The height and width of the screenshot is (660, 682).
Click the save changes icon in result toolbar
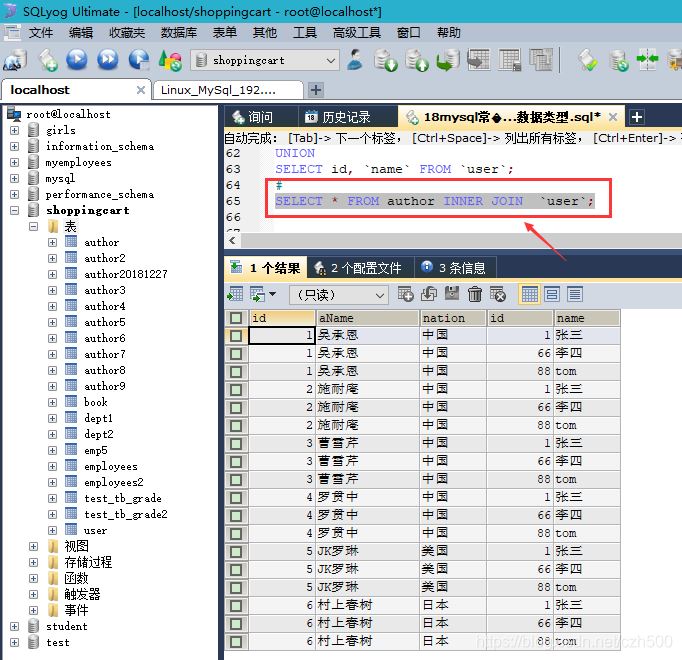pos(451,294)
